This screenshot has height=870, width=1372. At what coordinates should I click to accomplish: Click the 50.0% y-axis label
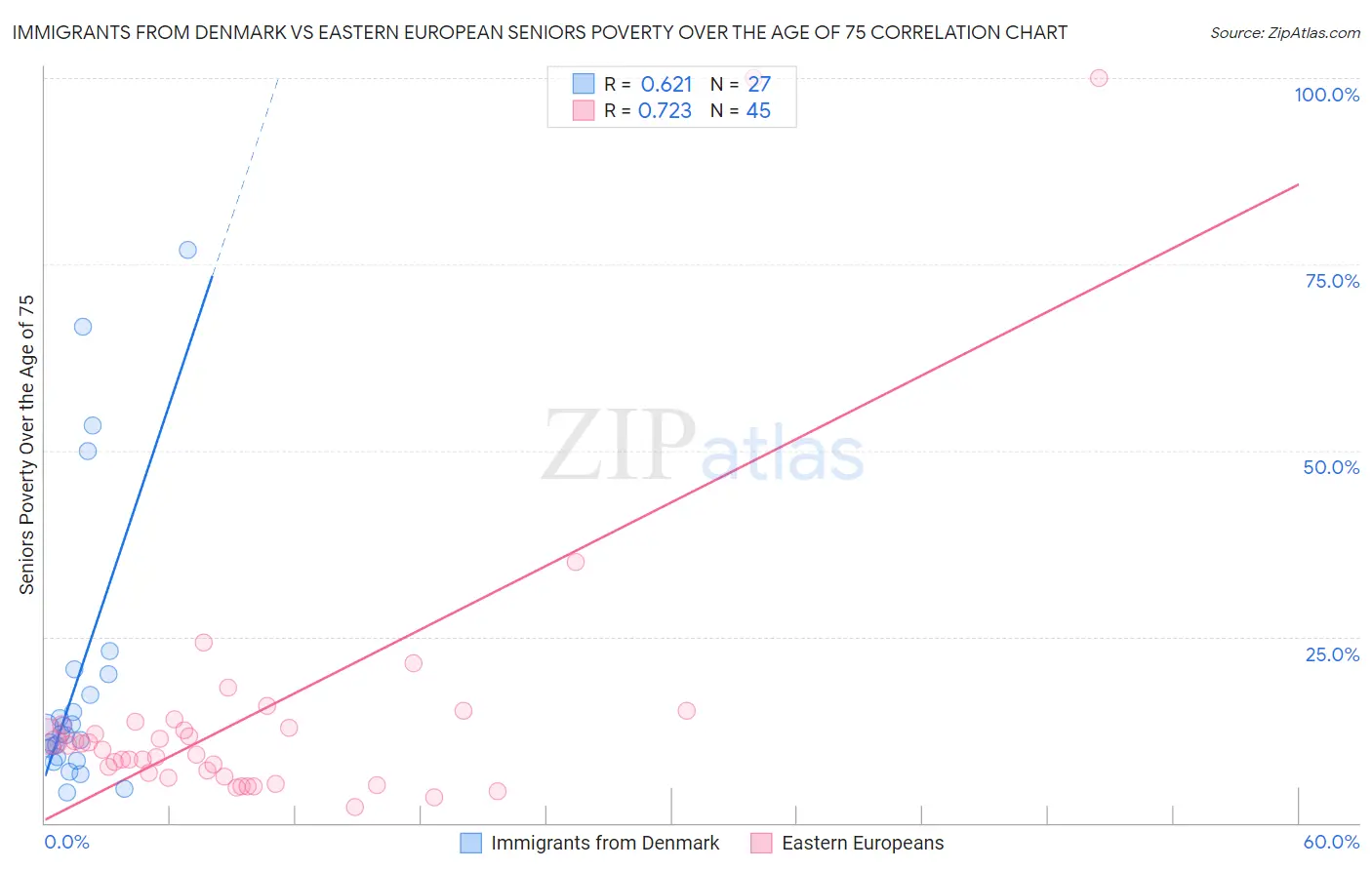tap(1331, 467)
